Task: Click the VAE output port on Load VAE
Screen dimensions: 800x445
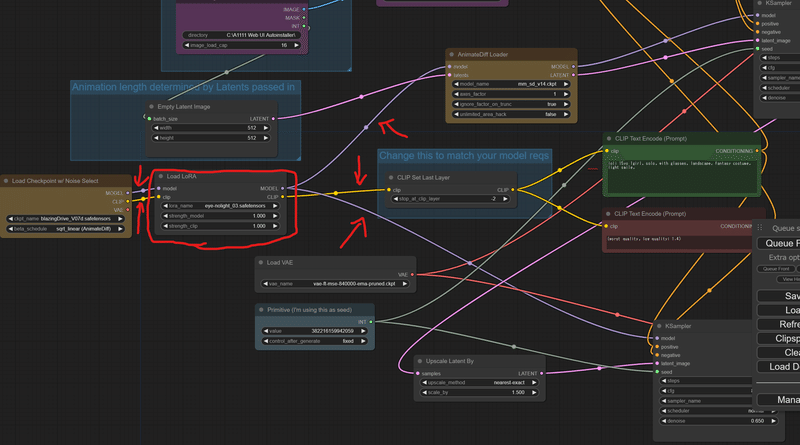Action: [x=412, y=275]
